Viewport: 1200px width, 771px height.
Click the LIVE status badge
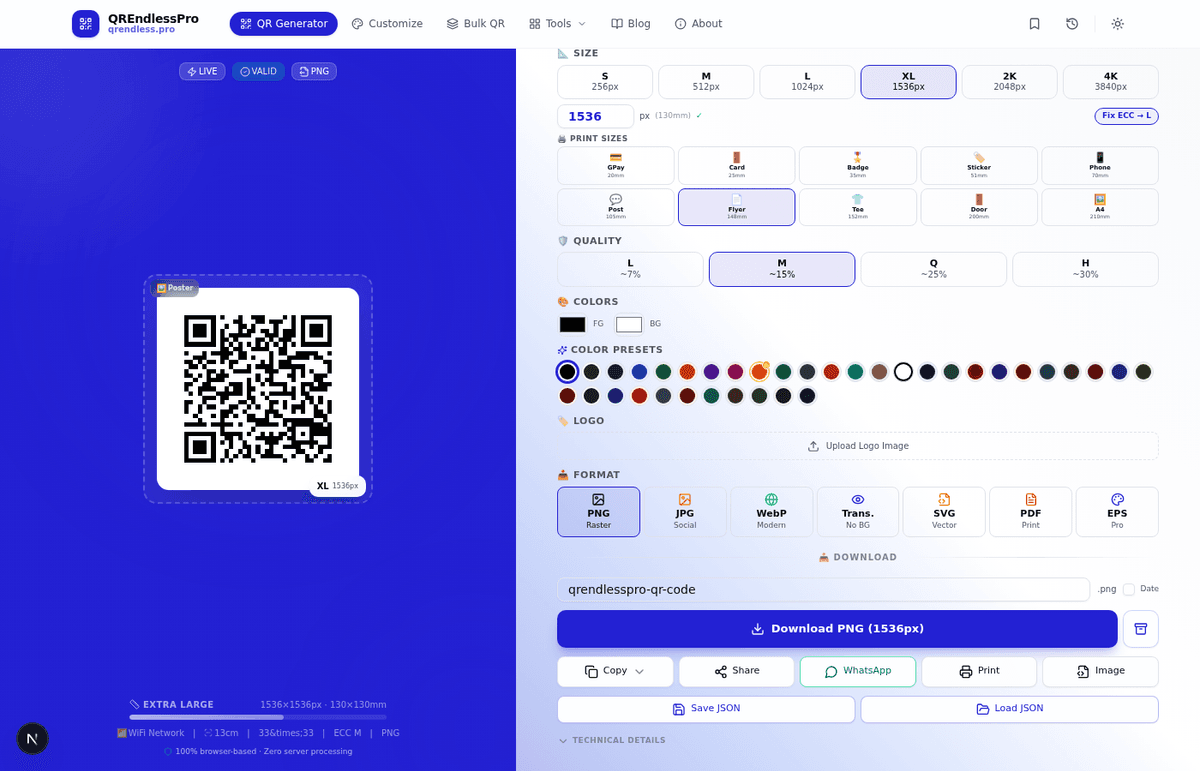pos(202,71)
